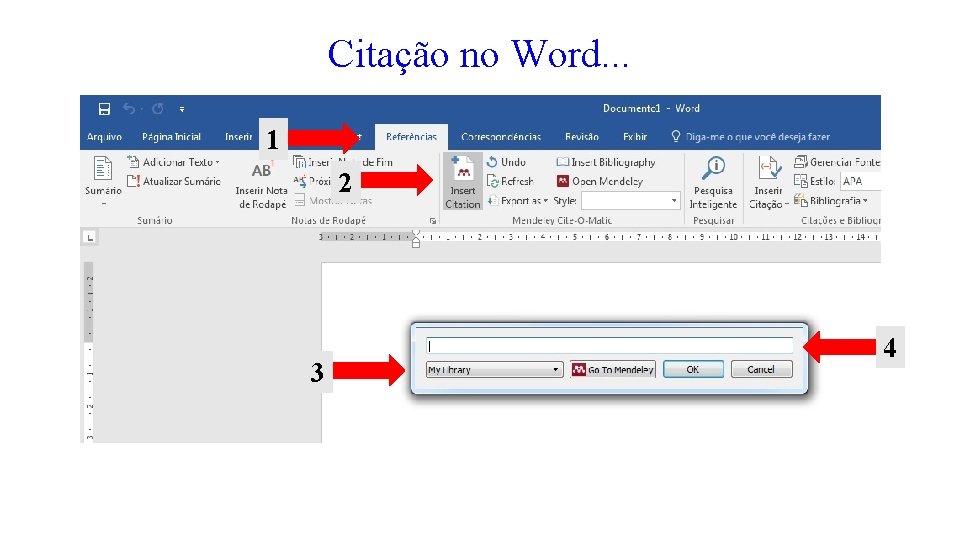Select the Referências tab
Viewport: 960px width, 540px height.
411,137
